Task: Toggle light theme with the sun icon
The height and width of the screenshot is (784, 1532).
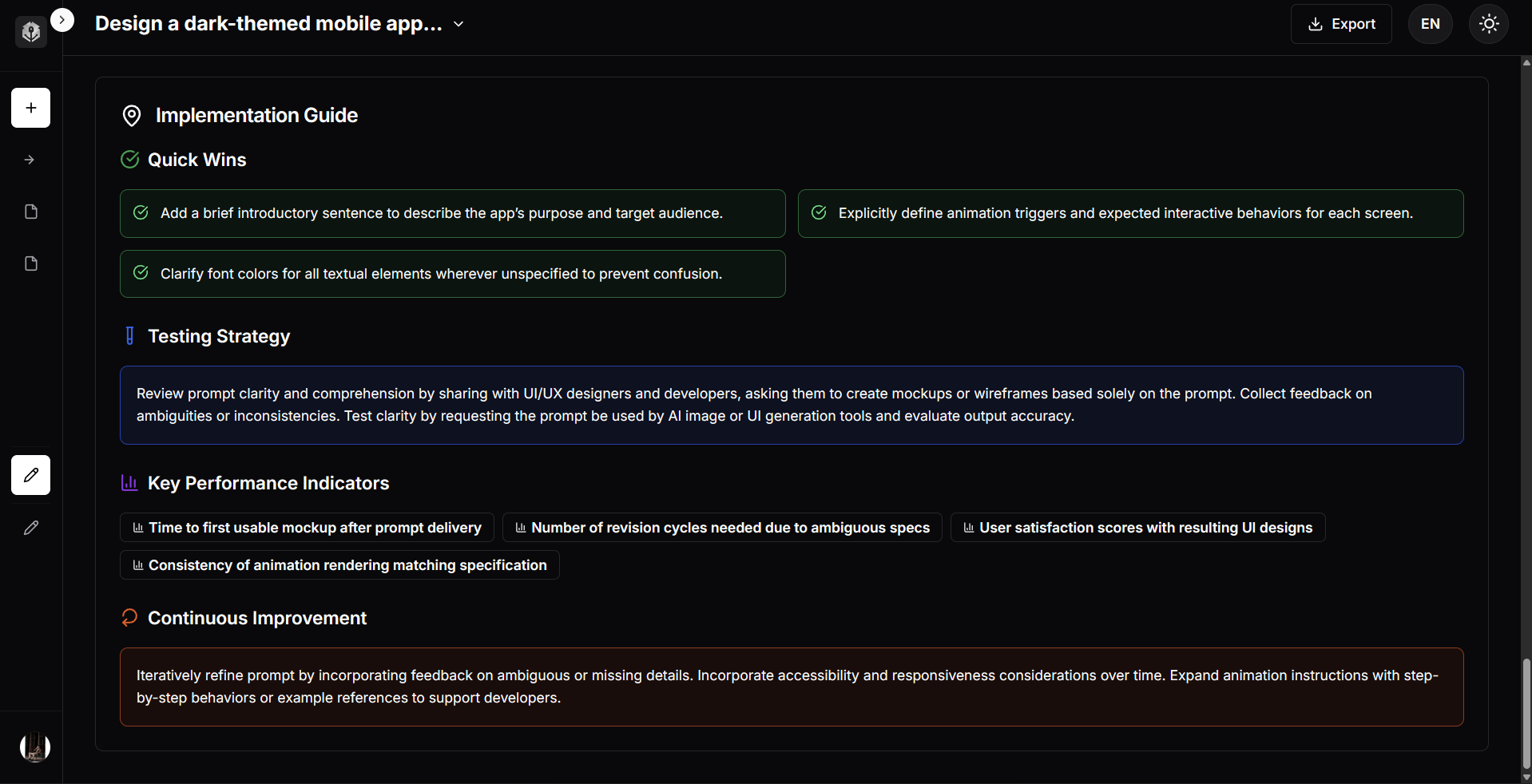Action: (1489, 24)
